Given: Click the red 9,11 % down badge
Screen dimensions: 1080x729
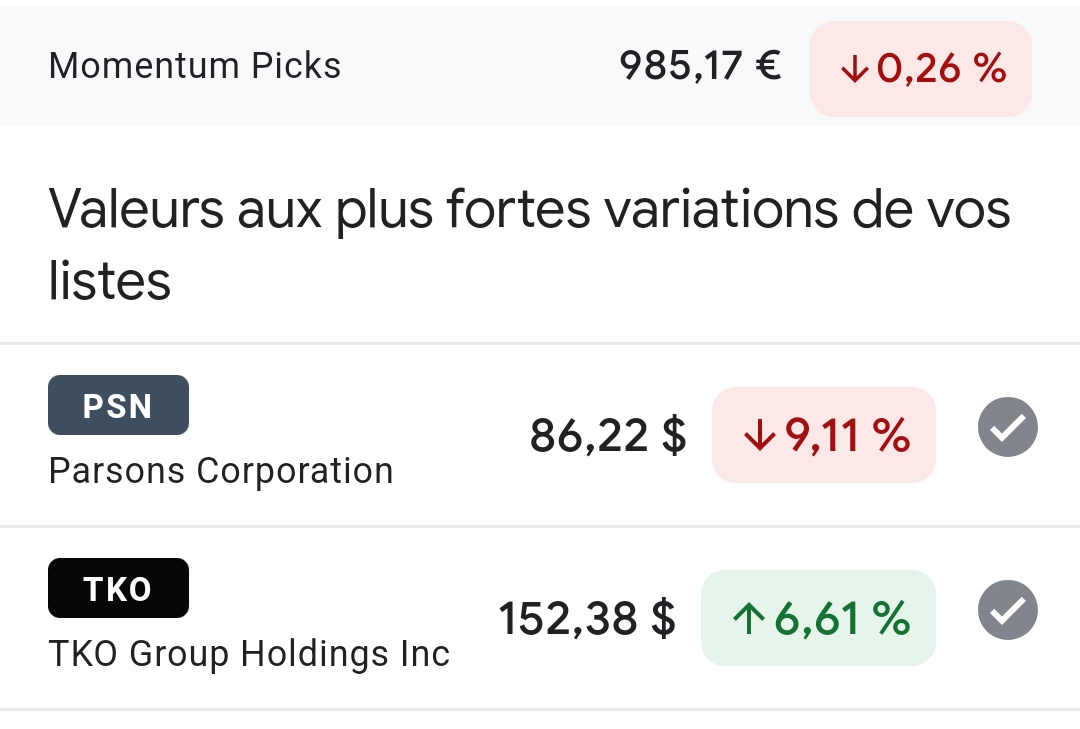Looking at the screenshot, I should pos(824,435).
